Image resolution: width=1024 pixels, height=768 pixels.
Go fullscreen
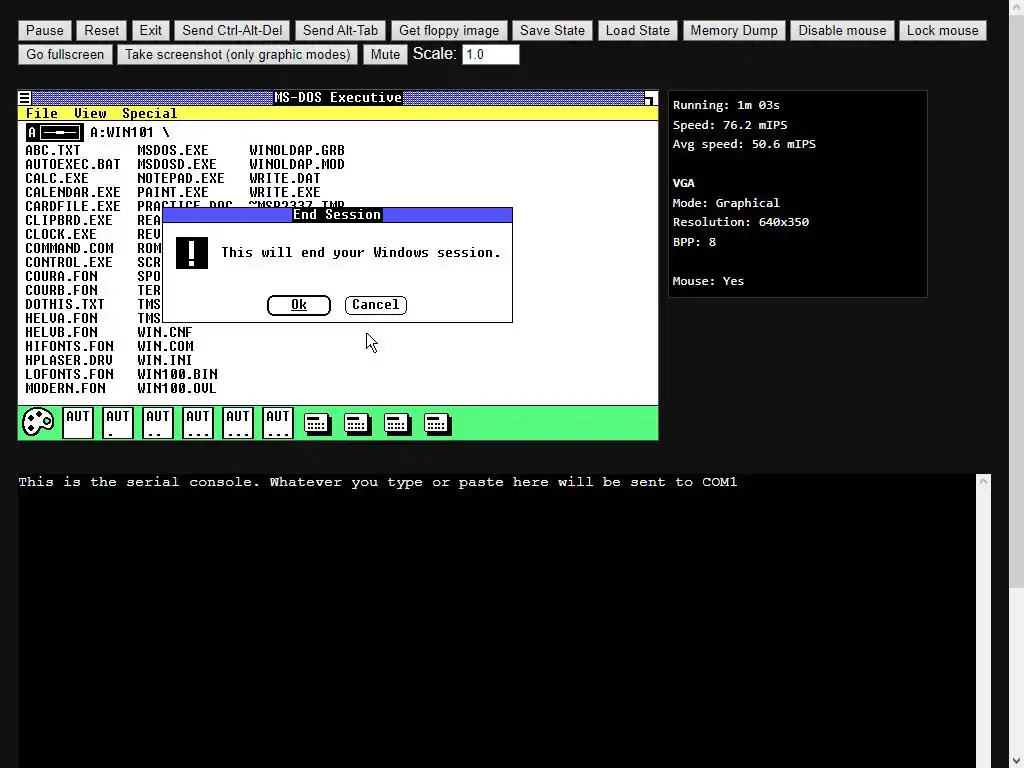(x=65, y=55)
